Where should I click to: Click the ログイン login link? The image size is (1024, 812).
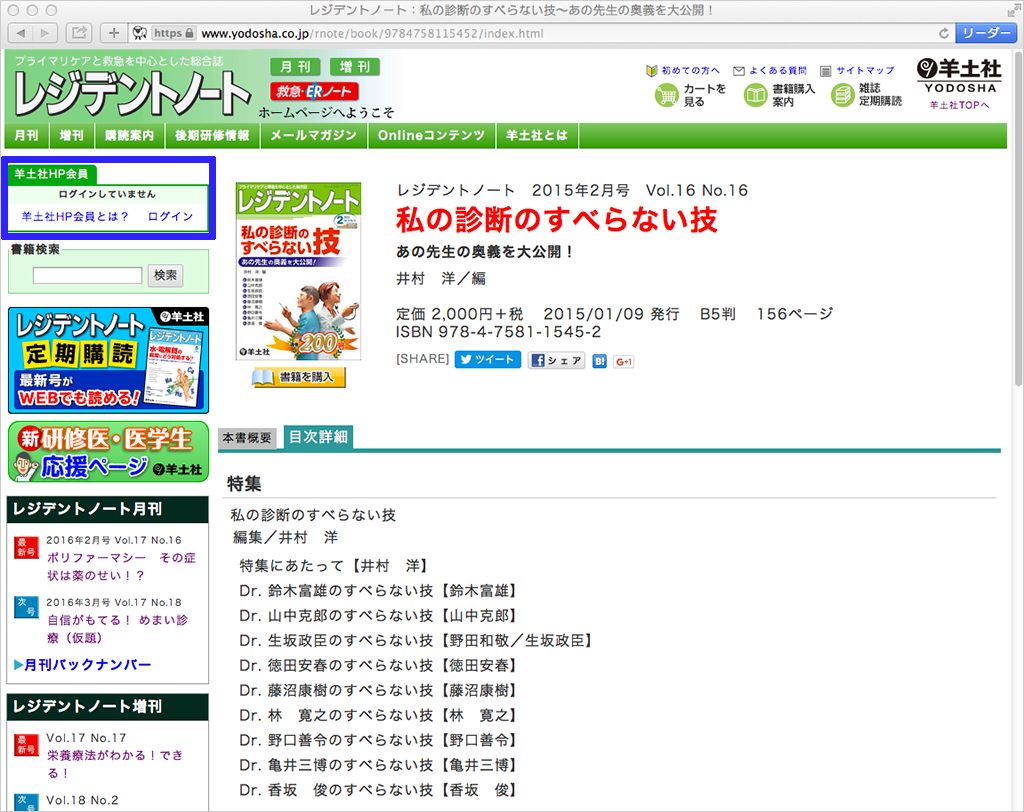tap(170, 216)
